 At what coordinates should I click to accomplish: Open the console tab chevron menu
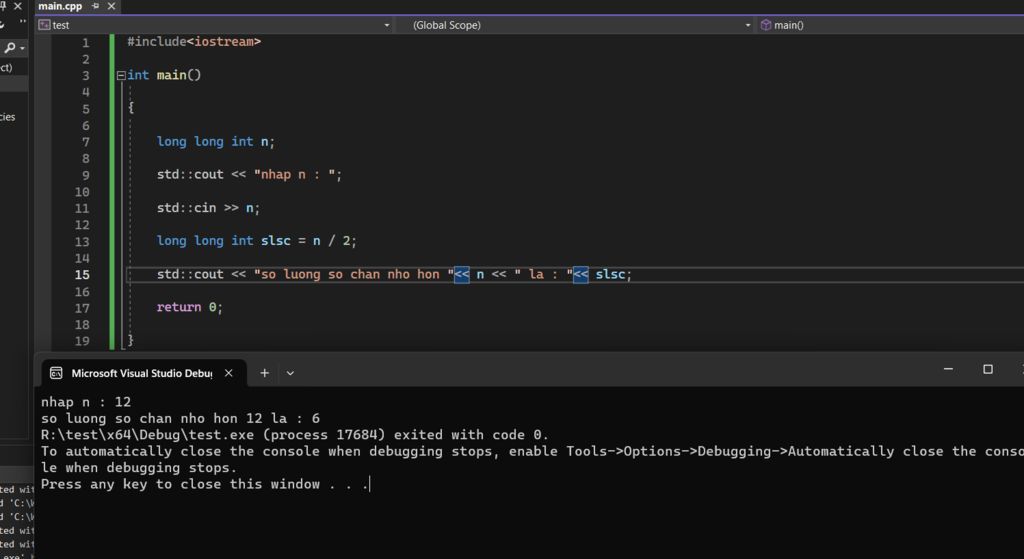coord(290,373)
